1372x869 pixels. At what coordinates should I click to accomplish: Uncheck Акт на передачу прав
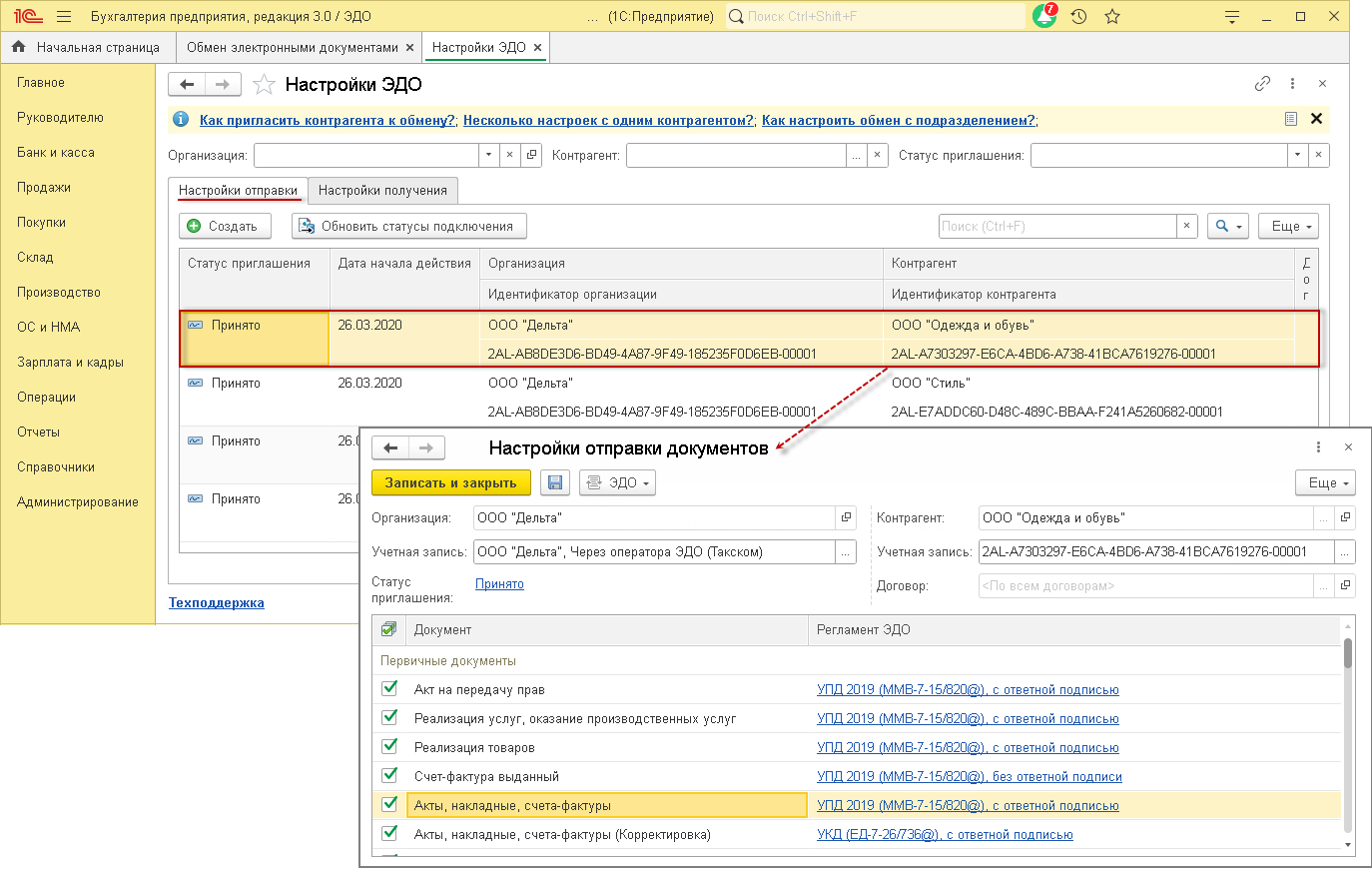tap(390, 688)
